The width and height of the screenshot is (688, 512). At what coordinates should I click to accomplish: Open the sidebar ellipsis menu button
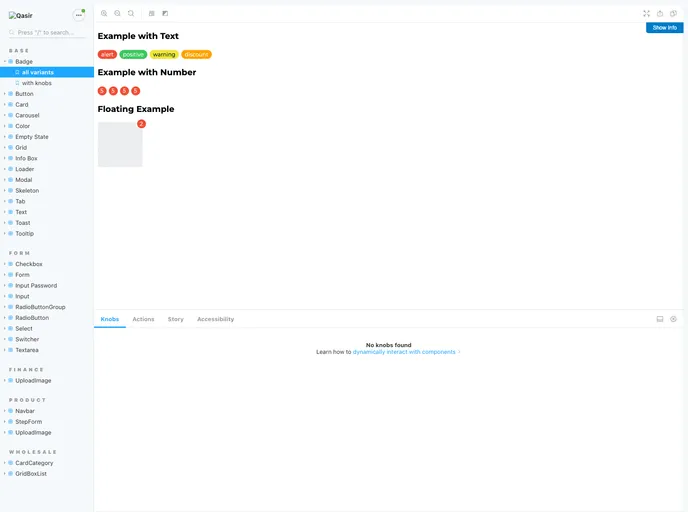point(79,15)
